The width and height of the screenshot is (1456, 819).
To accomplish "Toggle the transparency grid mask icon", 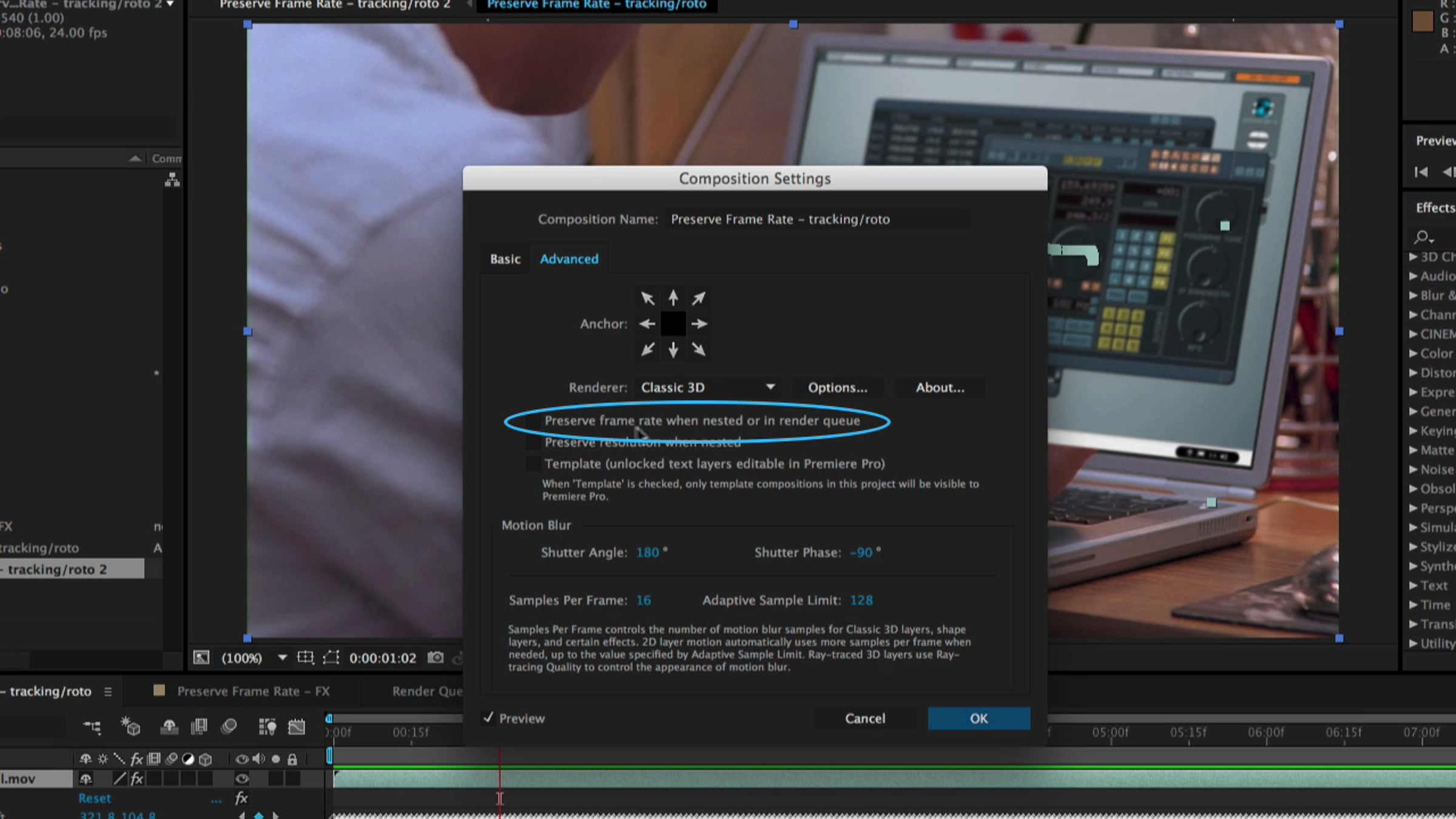I will click(331, 658).
